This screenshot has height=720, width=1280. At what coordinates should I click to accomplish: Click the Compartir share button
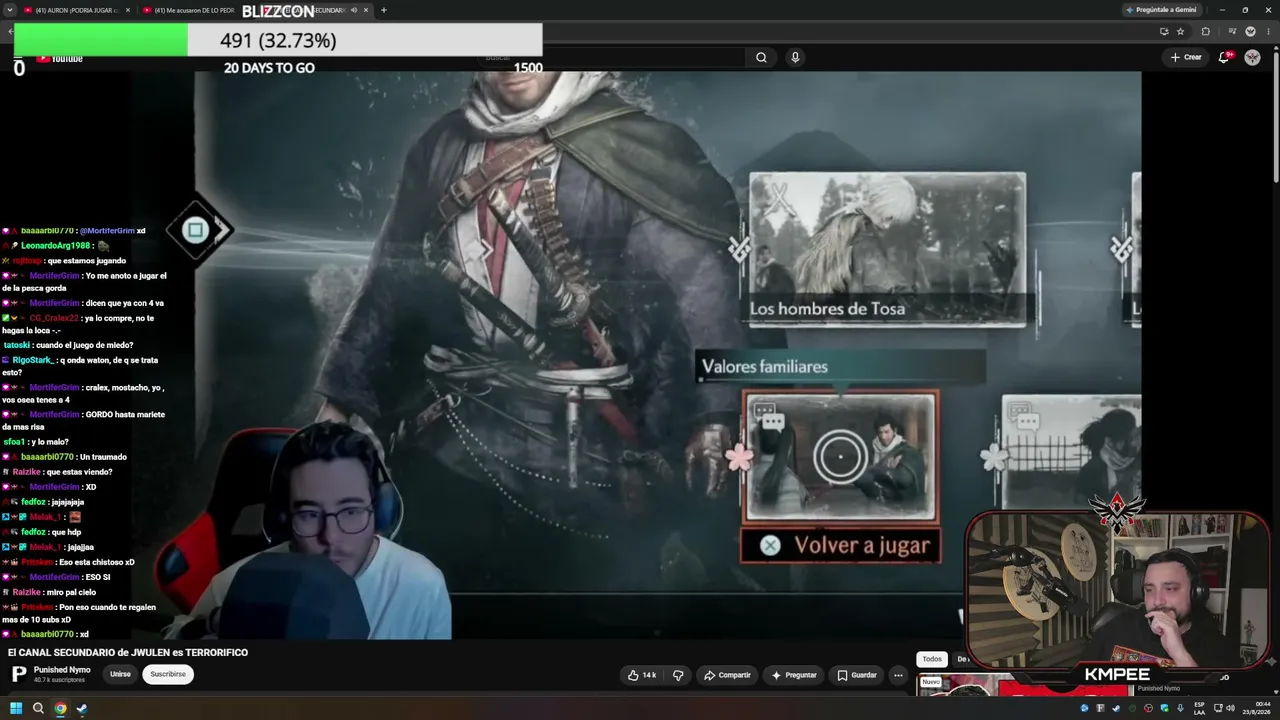coord(727,675)
